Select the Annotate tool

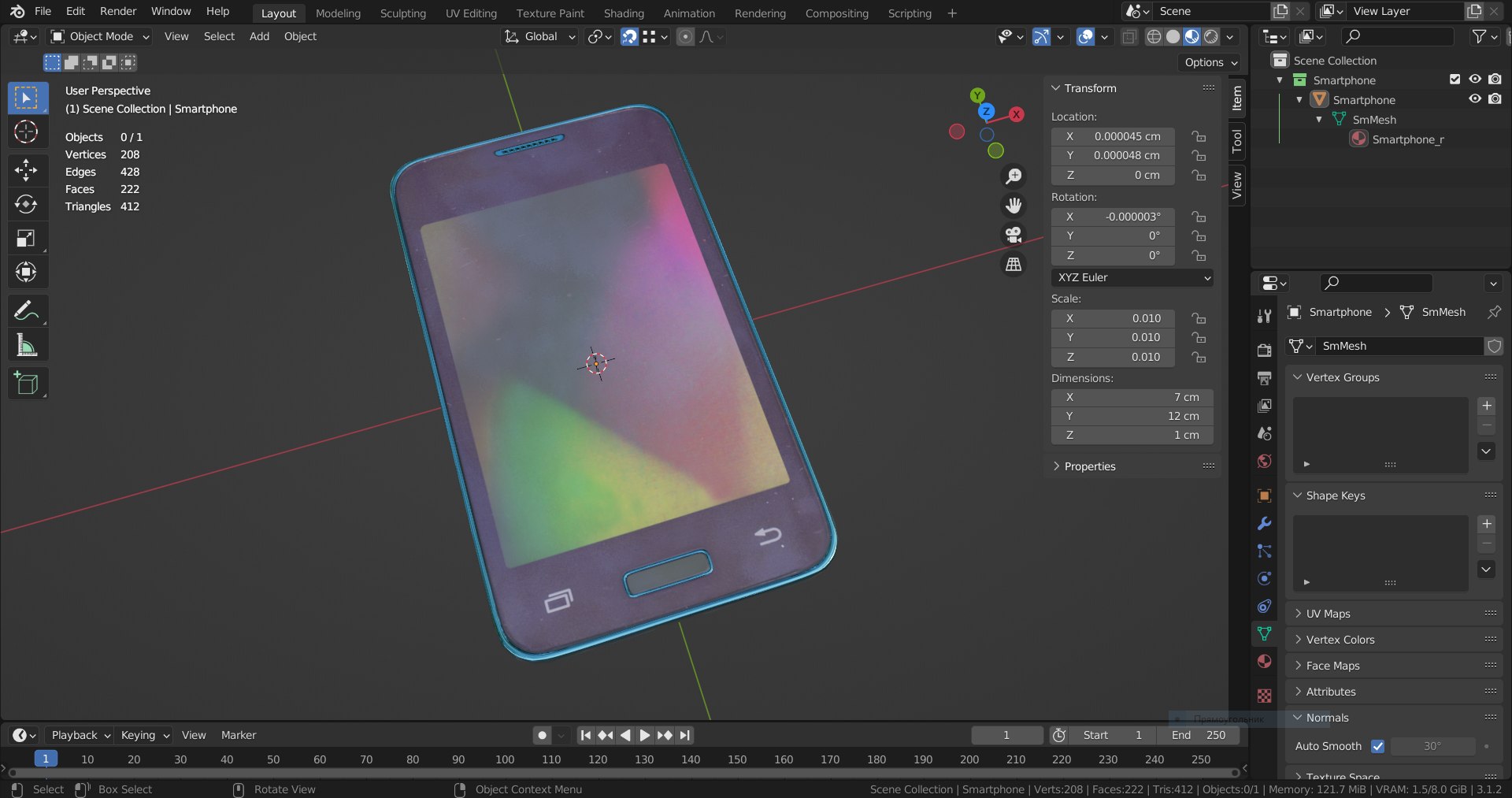click(x=26, y=311)
